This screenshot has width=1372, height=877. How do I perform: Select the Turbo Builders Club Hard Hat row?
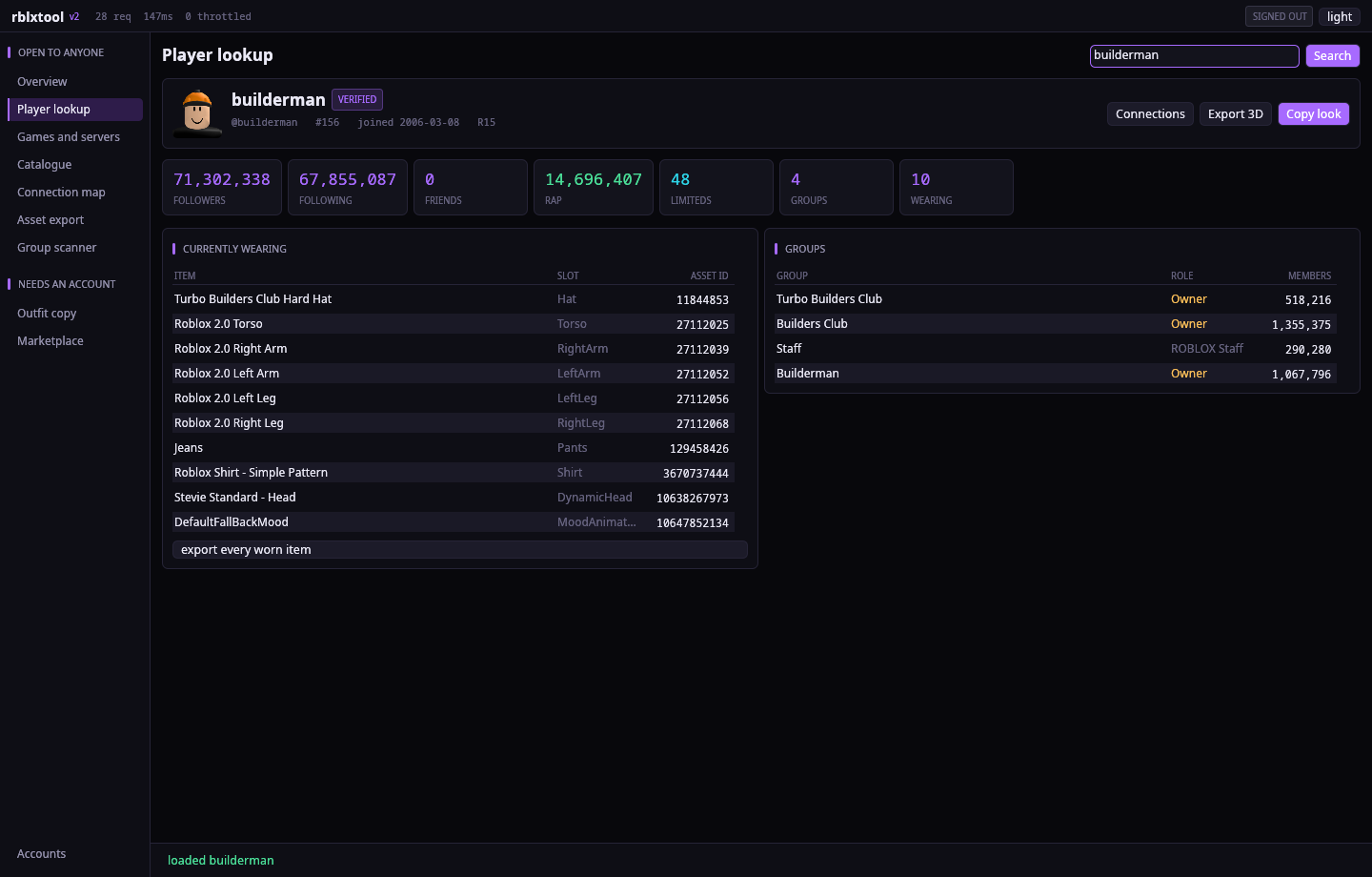(x=454, y=299)
